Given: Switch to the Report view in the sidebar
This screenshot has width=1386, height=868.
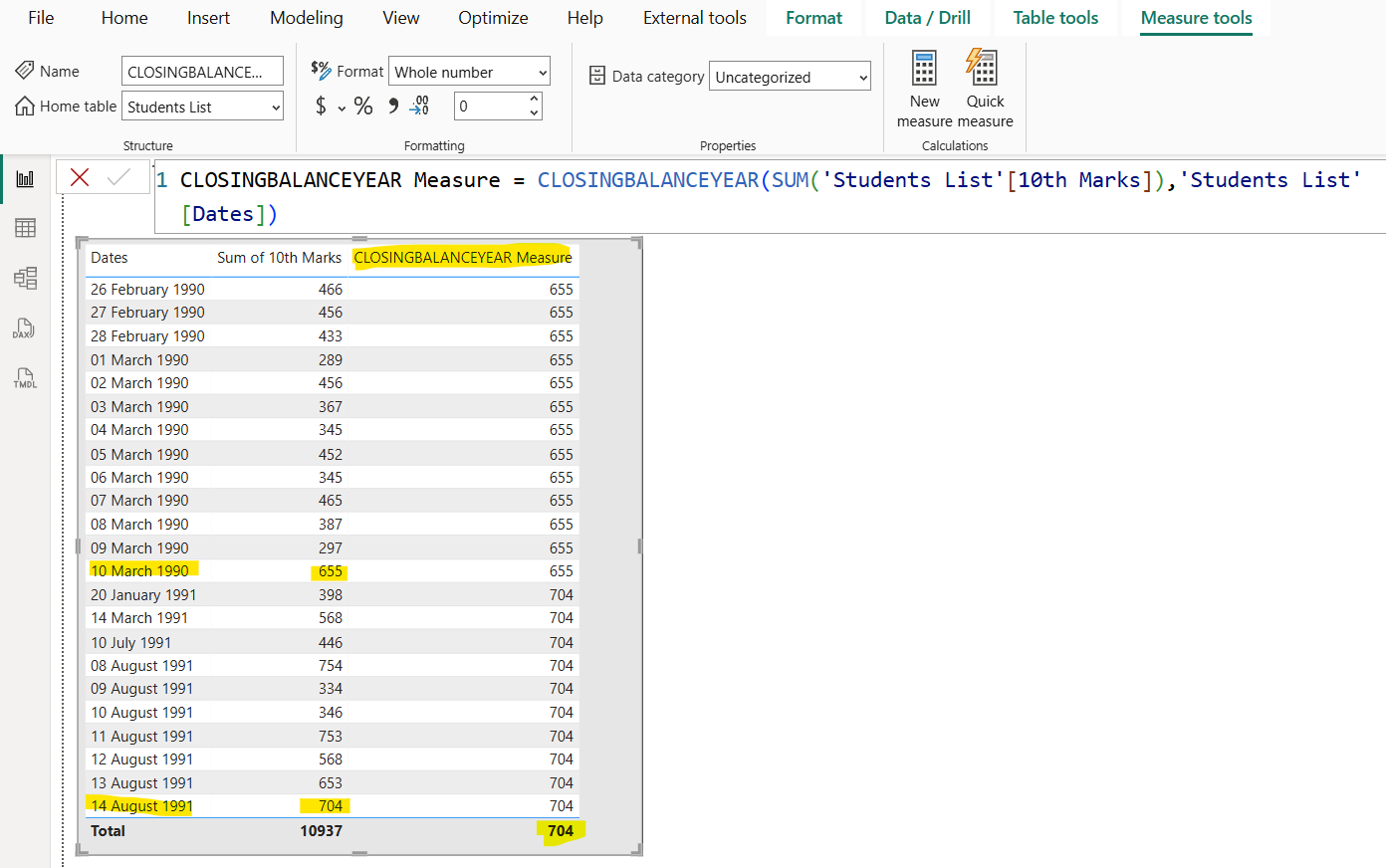Looking at the screenshot, I should [x=25, y=178].
